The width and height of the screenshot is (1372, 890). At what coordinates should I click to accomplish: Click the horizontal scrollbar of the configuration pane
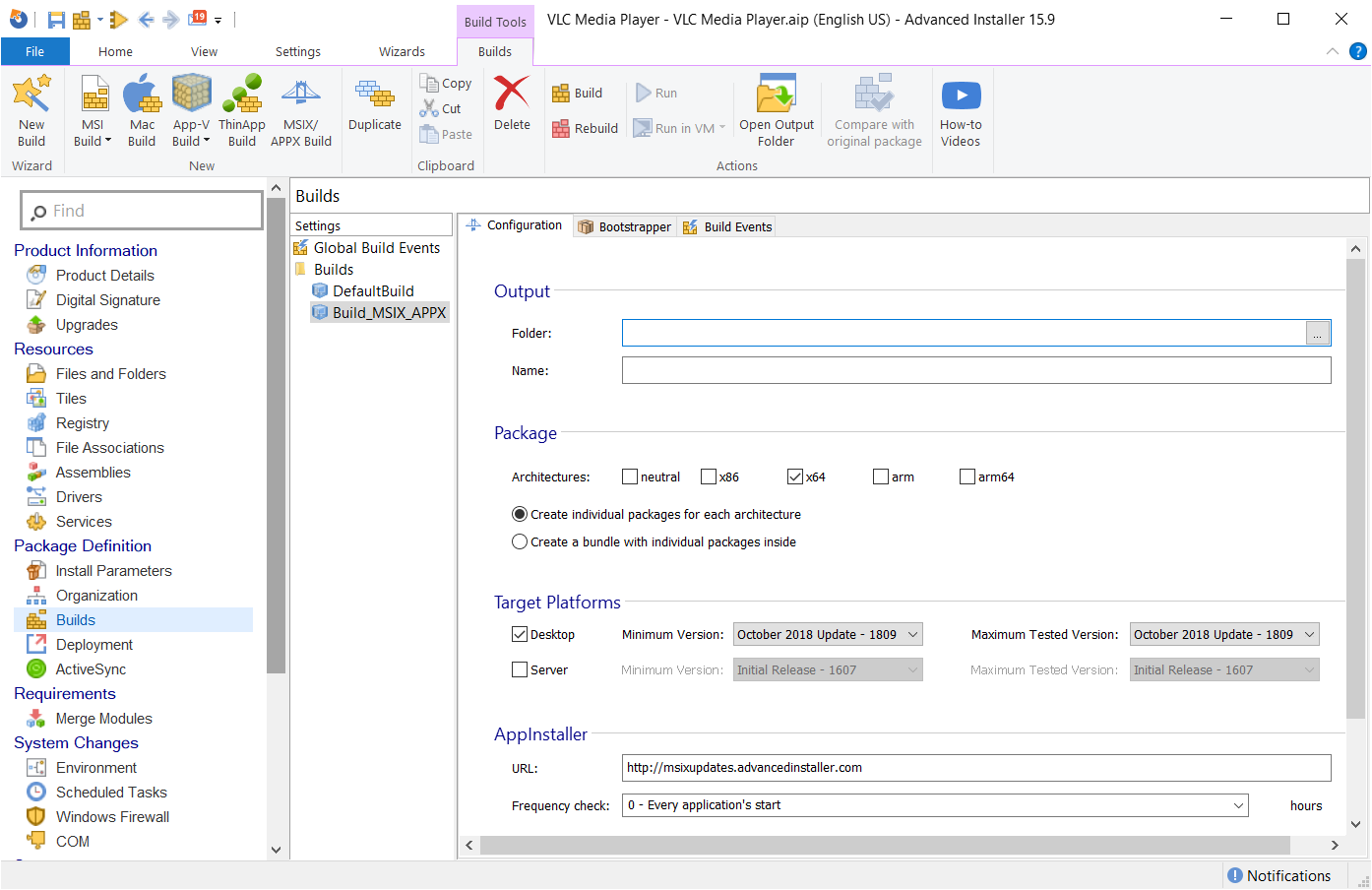885,845
